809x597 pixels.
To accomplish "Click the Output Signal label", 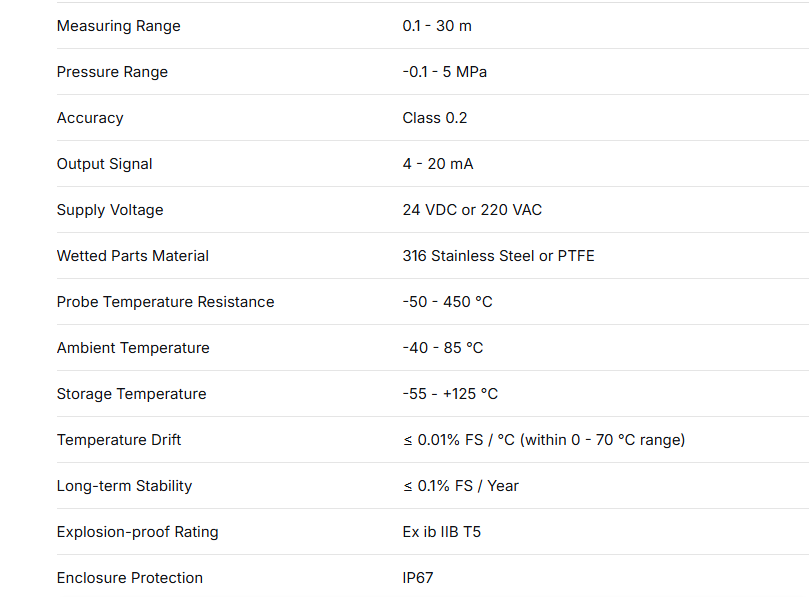I will [x=105, y=164].
